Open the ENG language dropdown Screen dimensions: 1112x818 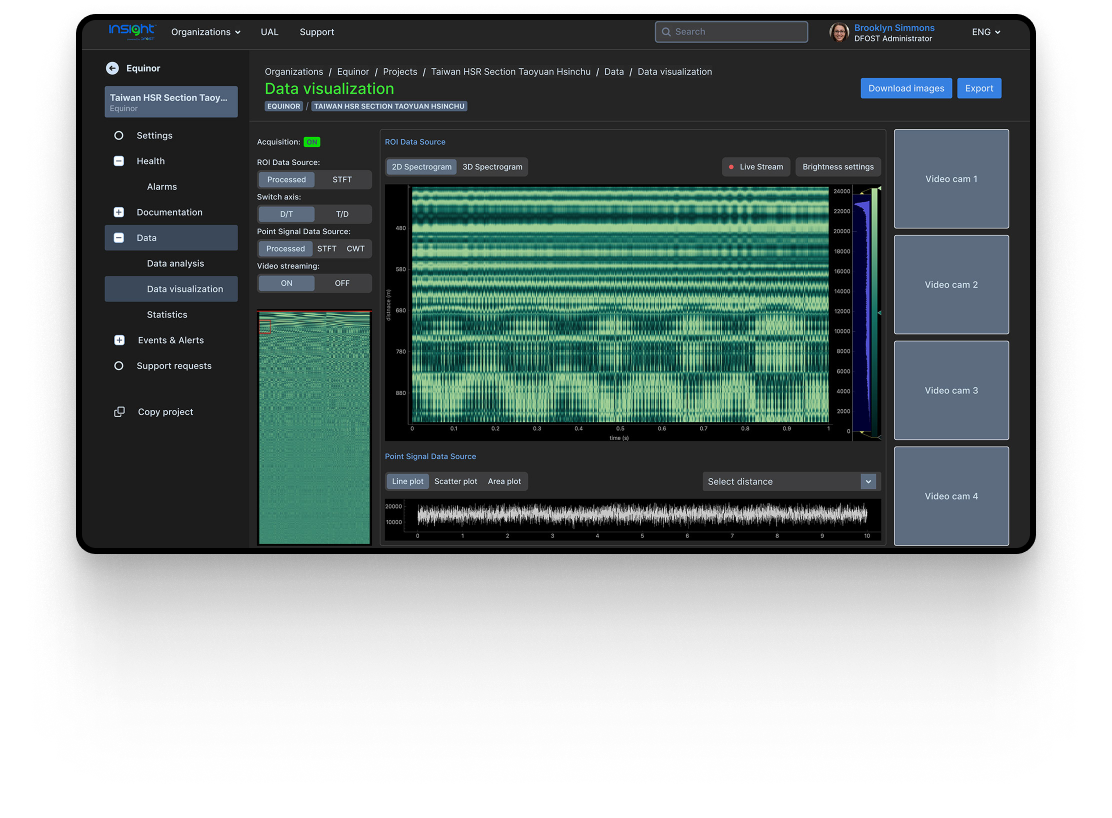coord(986,32)
